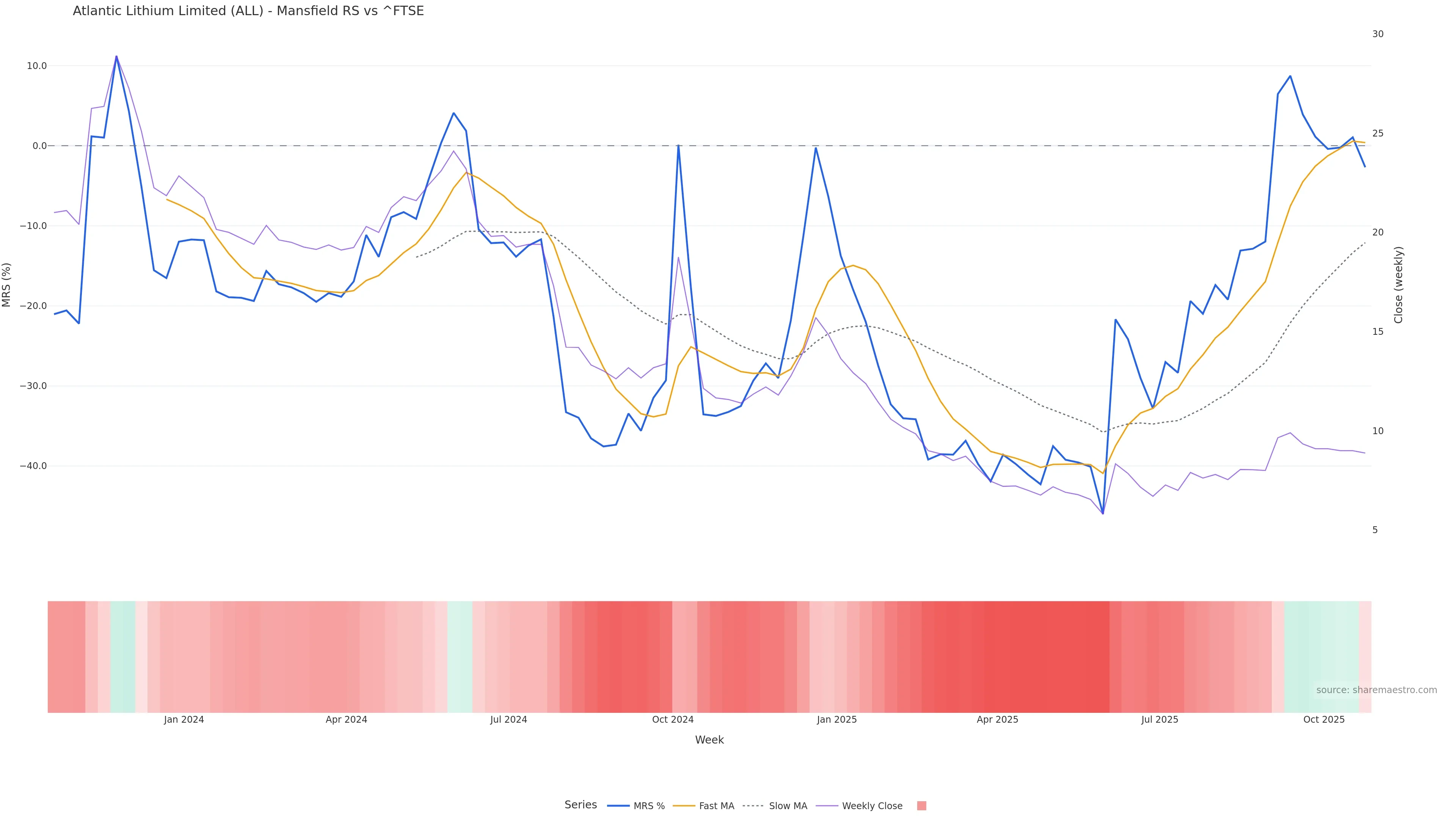Click the red heatmap legend swatch
The height and width of the screenshot is (819, 1456).
coord(921,806)
